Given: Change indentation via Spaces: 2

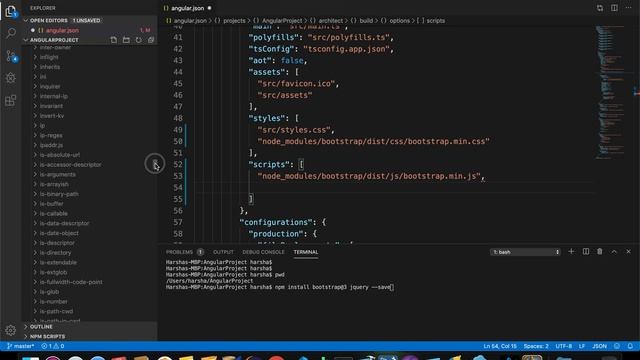Looking at the screenshot, I should click(536, 346).
